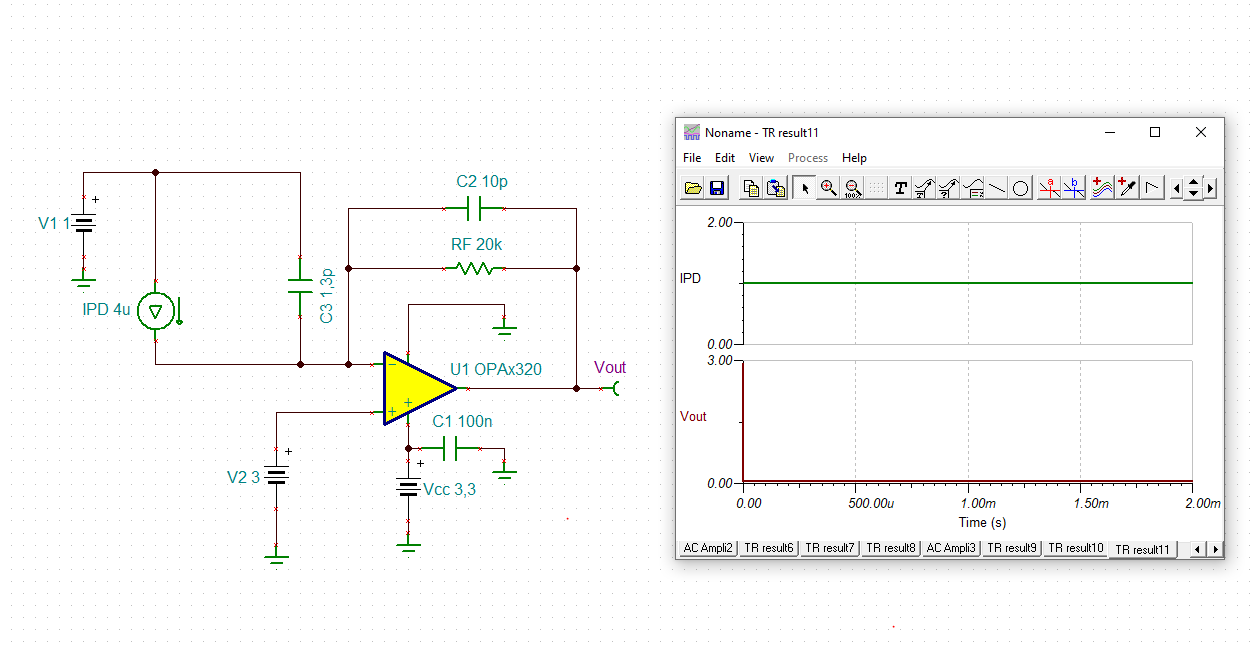This screenshot has width=1259, height=646.
Task: Select the Line drawing tool
Action: (x=997, y=188)
